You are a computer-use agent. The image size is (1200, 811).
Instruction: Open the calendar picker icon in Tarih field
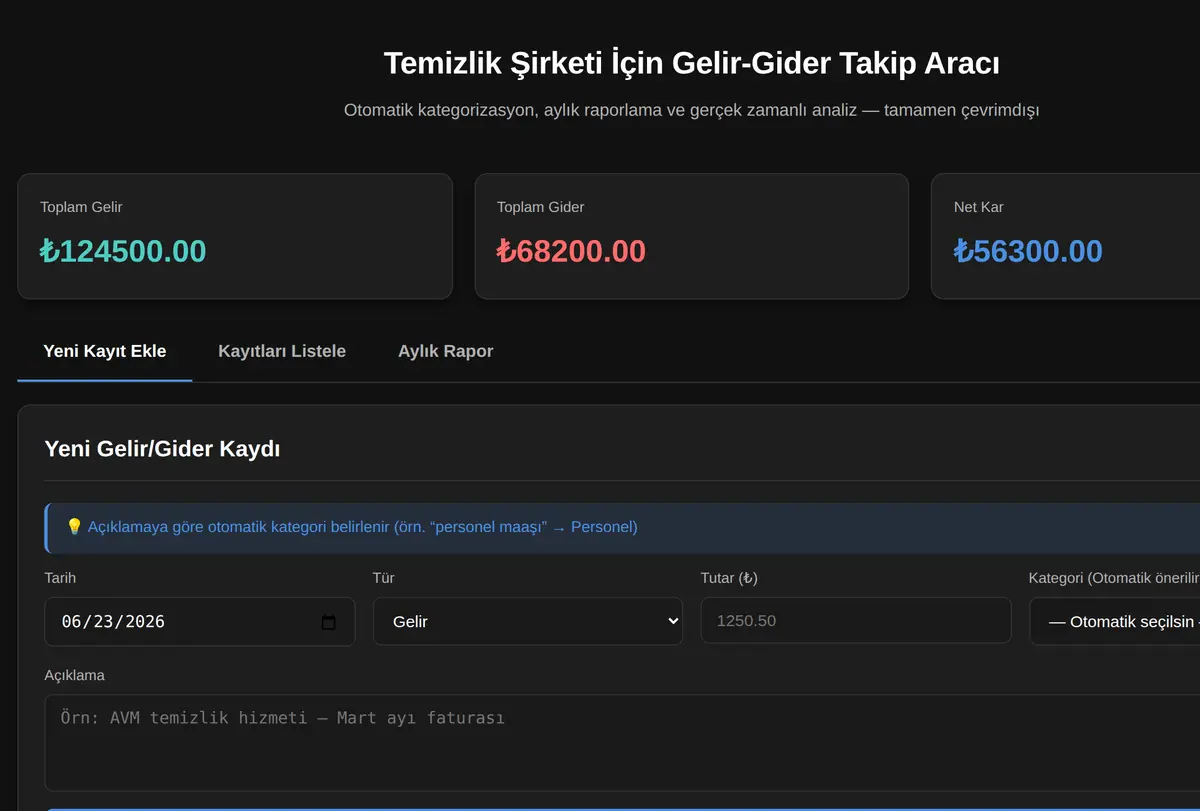click(329, 622)
